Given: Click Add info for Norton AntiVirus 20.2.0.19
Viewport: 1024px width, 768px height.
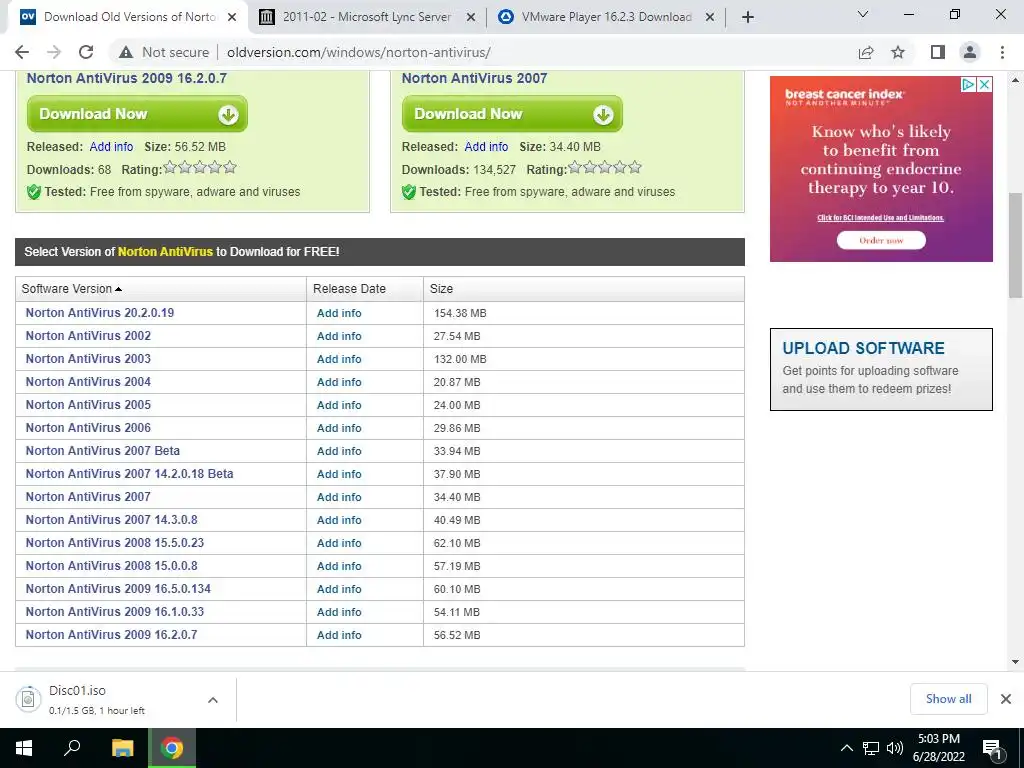Looking at the screenshot, I should [339, 313].
